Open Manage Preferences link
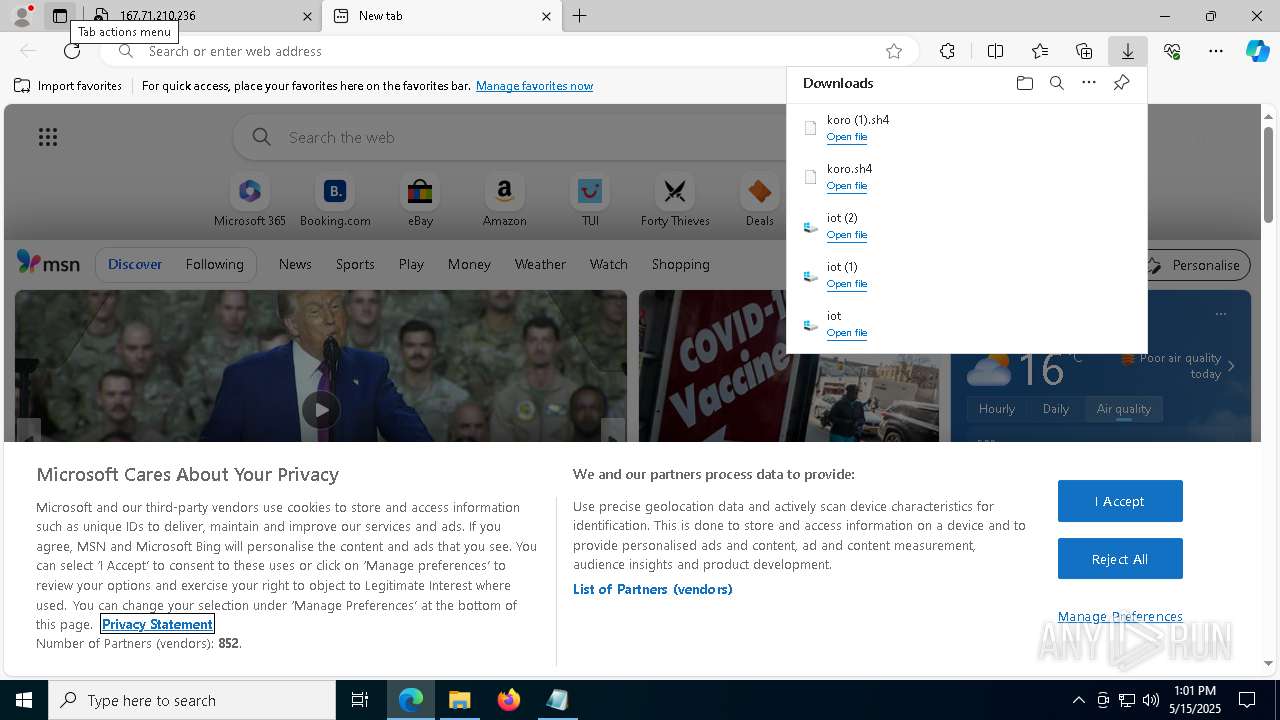Image resolution: width=1280 pixels, height=720 pixels. (1120, 616)
